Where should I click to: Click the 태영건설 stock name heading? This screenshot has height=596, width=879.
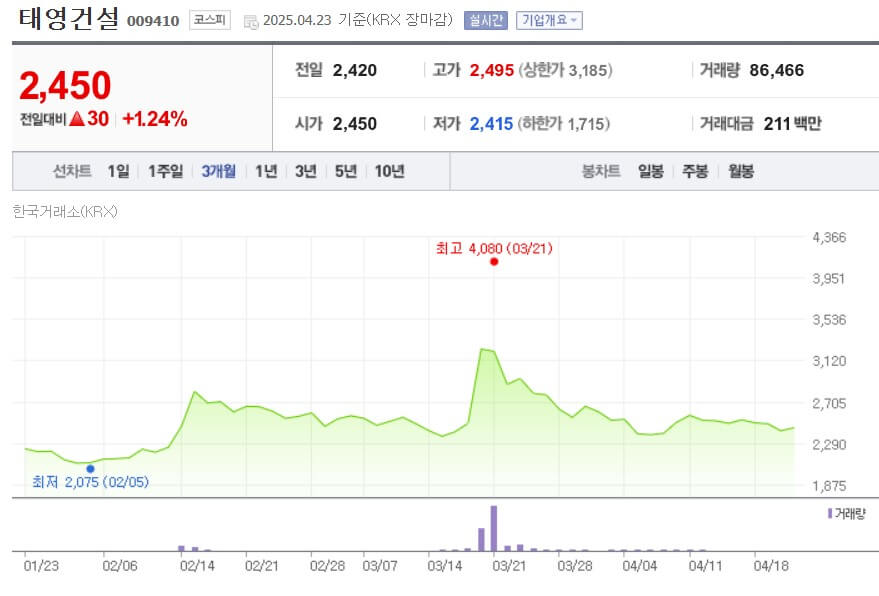69,19
